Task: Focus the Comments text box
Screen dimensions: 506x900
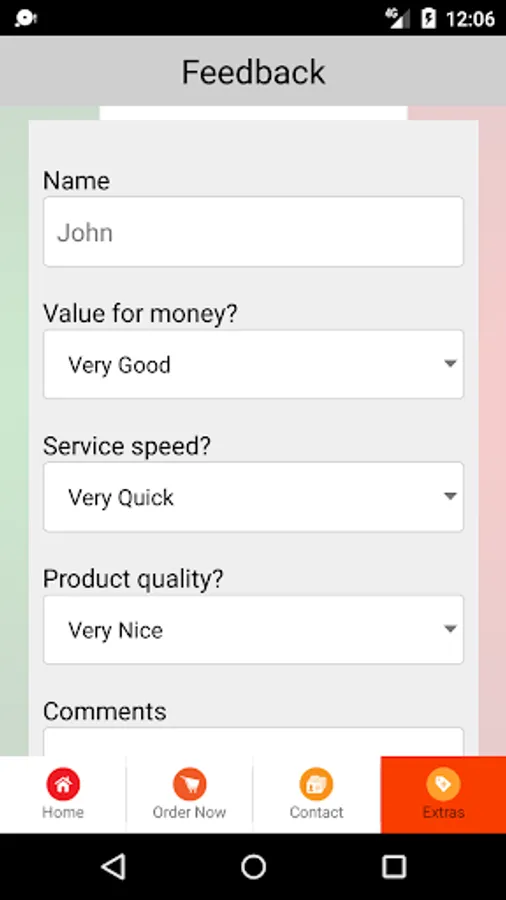Action: (253, 742)
